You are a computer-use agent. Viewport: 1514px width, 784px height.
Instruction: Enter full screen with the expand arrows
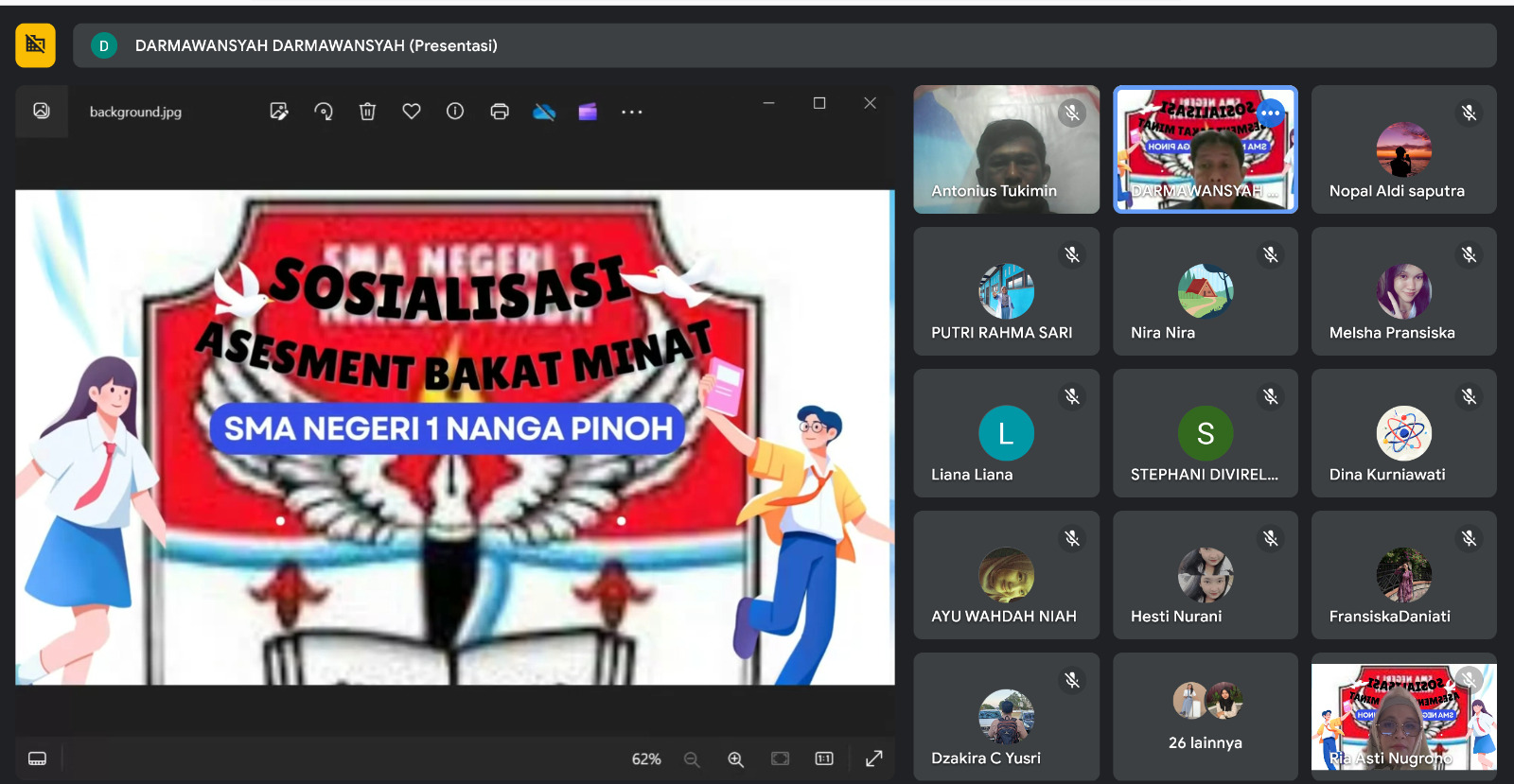pos(874,758)
